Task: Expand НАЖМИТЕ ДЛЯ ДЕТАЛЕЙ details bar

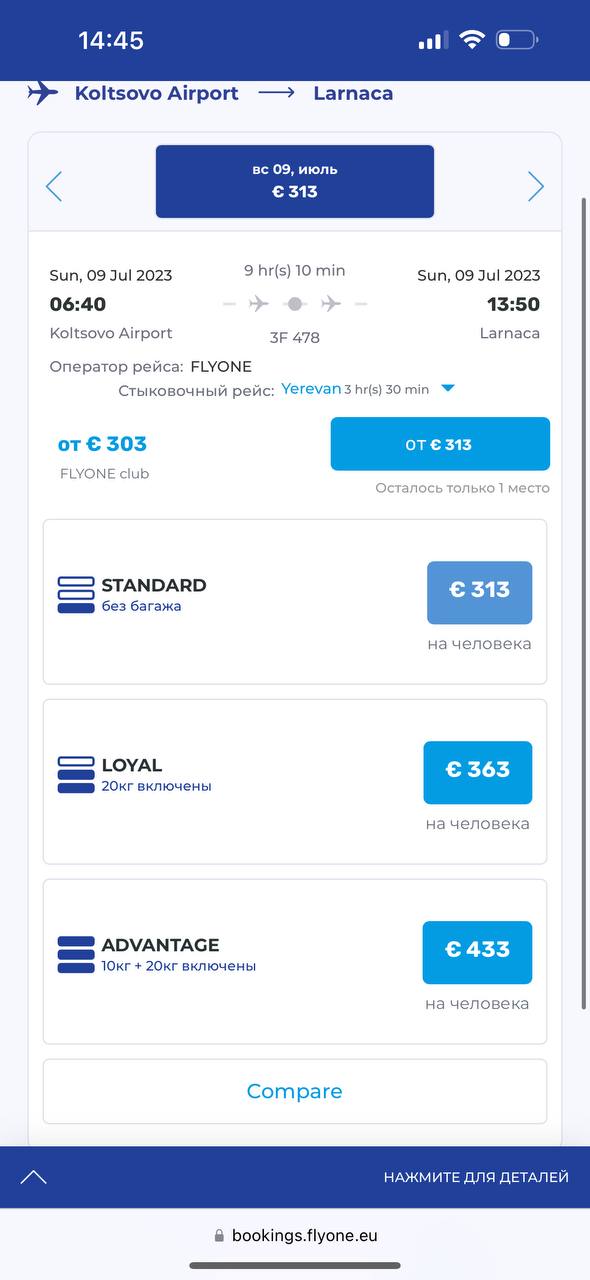Action: (476, 1177)
